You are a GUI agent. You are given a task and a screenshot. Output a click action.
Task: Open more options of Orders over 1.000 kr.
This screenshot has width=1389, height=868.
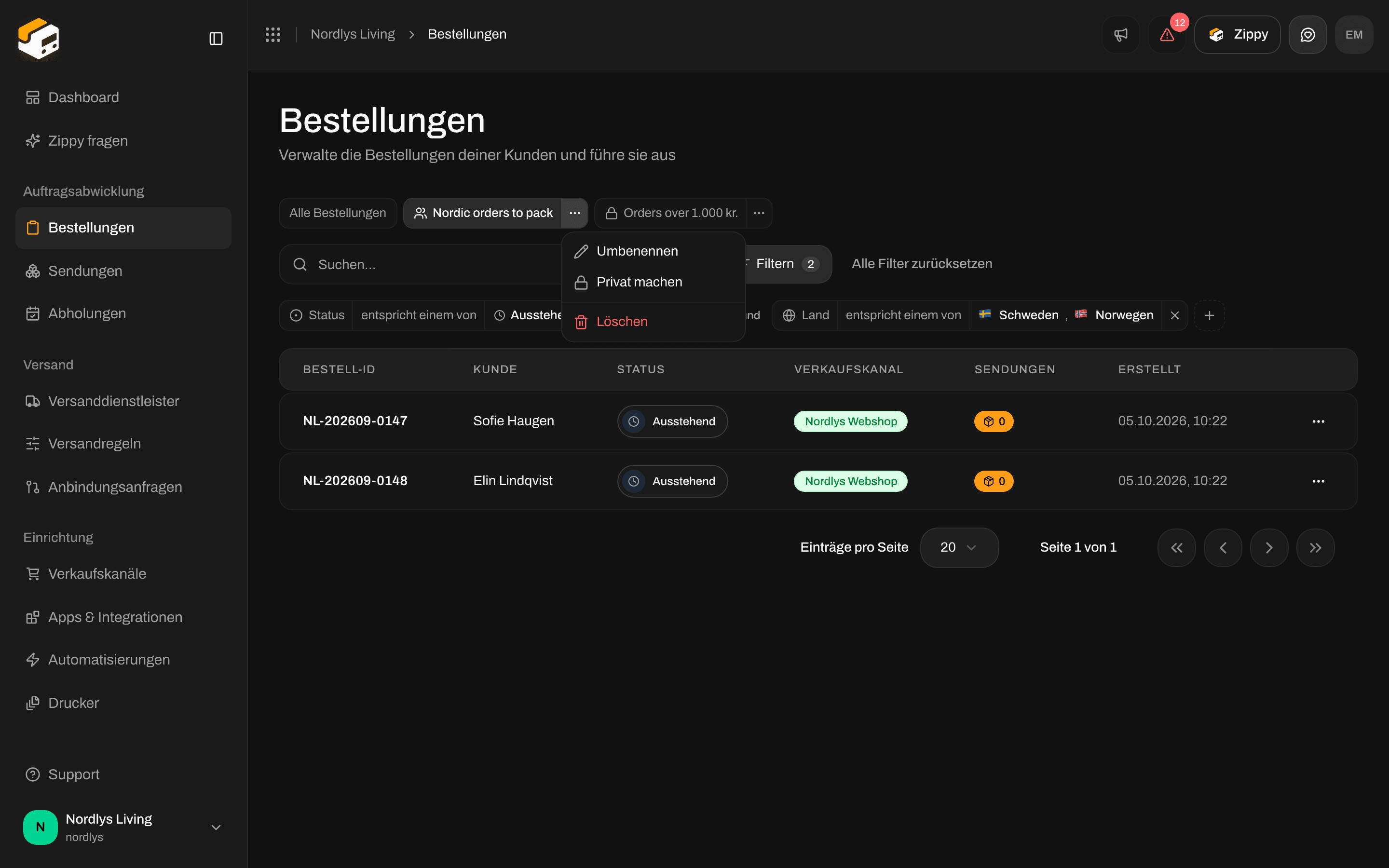tap(759, 213)
